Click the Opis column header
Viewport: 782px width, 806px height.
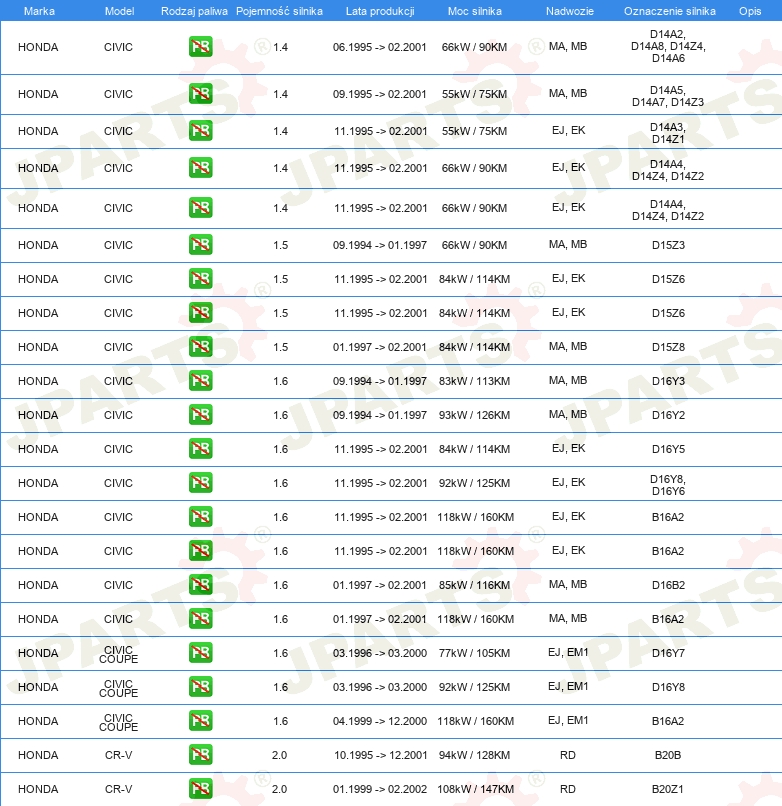click(750, 11)
